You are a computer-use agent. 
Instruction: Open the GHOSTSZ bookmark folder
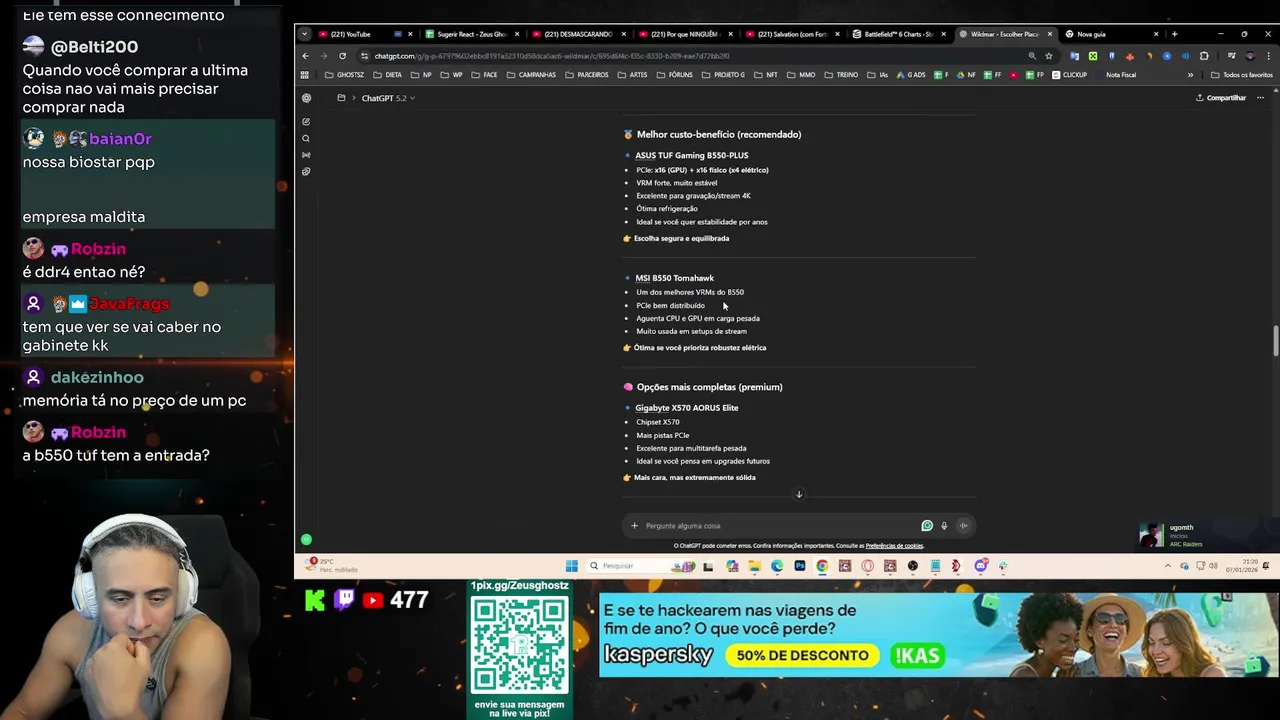(344, 75)
